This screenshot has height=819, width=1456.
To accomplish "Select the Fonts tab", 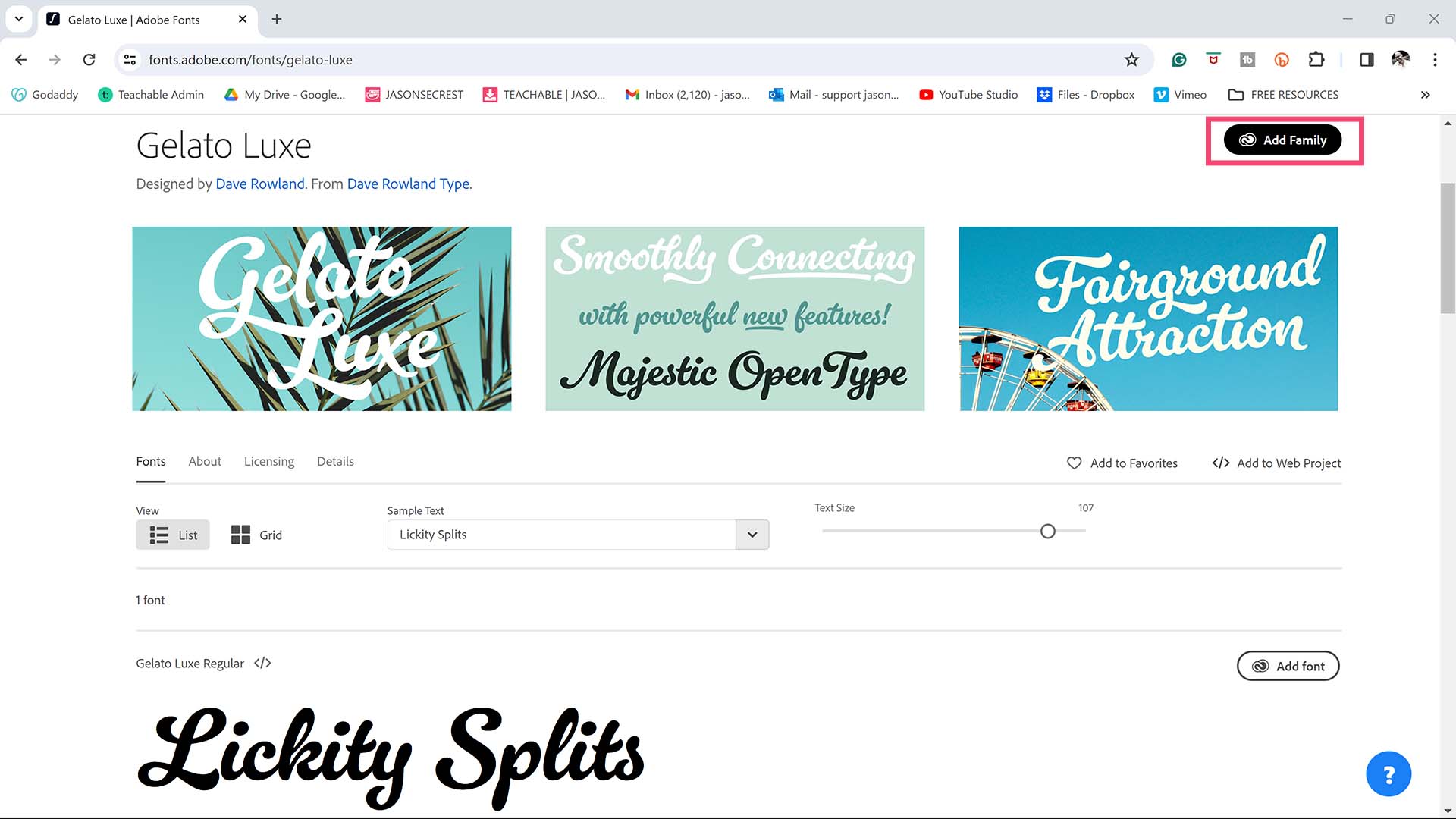I will [x=151, y=461].
